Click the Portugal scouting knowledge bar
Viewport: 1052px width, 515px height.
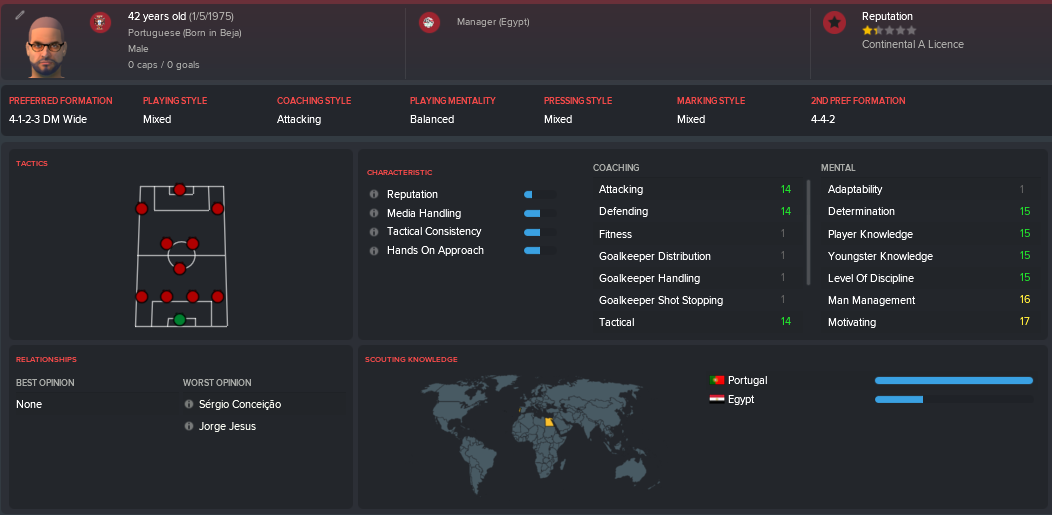[953, 380]
